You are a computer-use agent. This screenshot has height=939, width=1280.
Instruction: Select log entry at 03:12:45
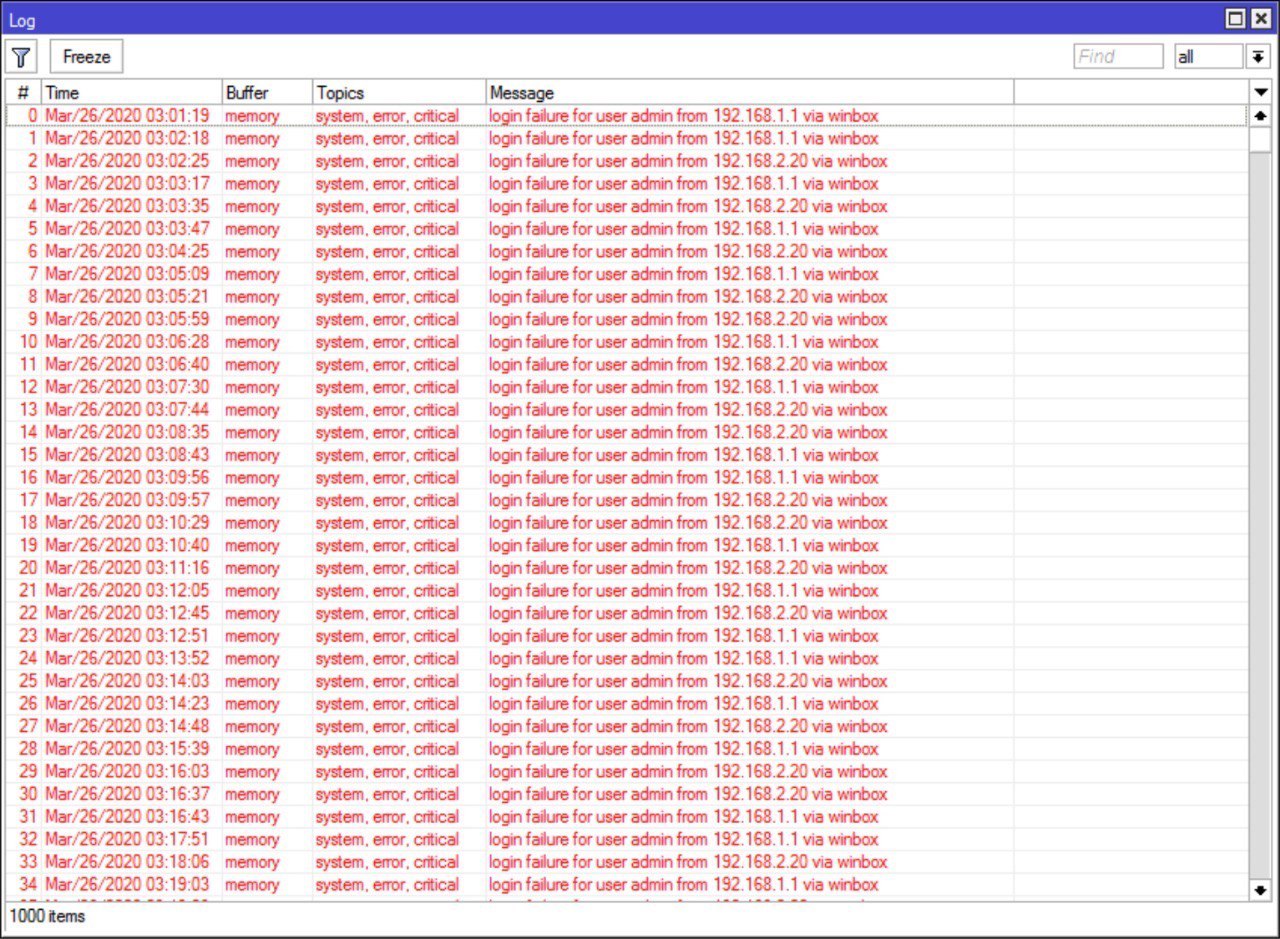(627, 613)
